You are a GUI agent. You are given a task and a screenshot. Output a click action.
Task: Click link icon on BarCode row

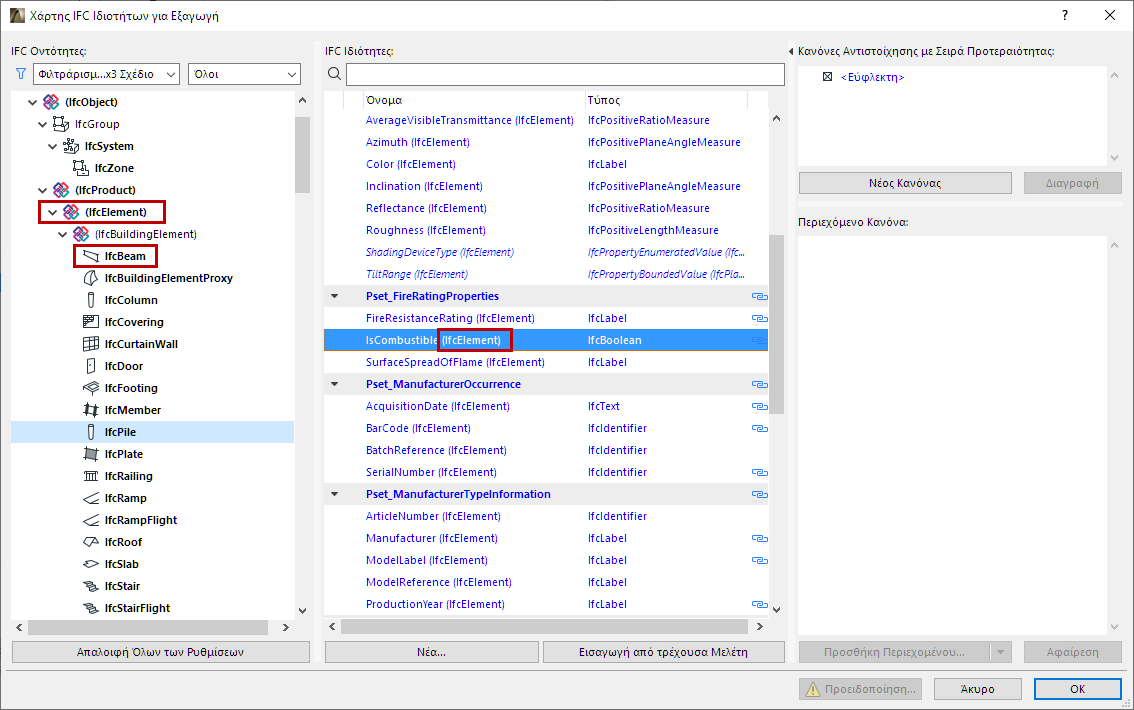point(759,429)
